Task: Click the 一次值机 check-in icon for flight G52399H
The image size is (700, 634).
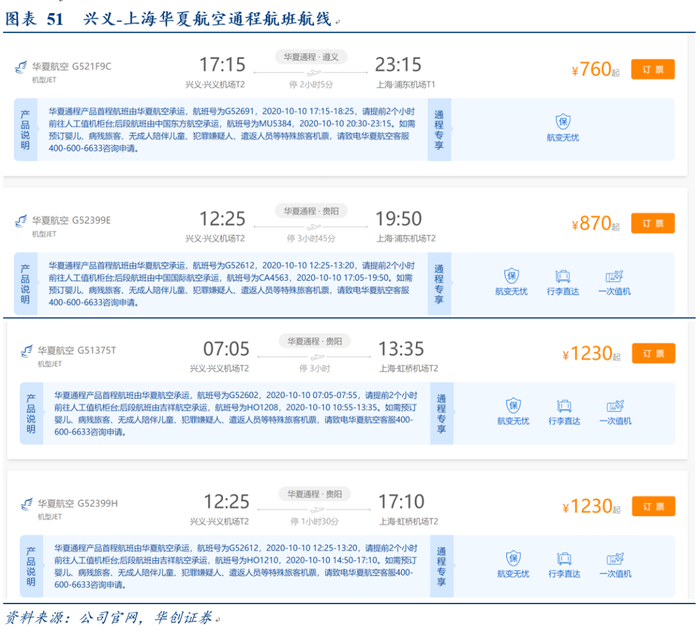Action: [615, 559]
